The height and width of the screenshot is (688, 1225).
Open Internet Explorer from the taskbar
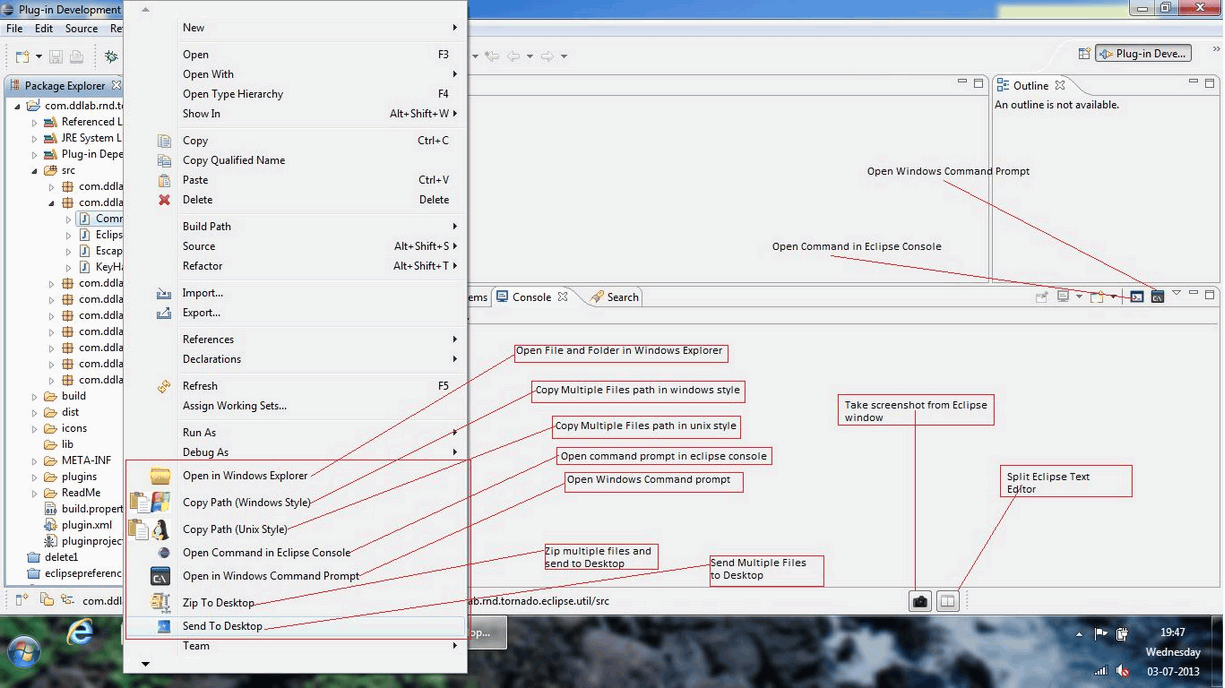tap(80, 633)
